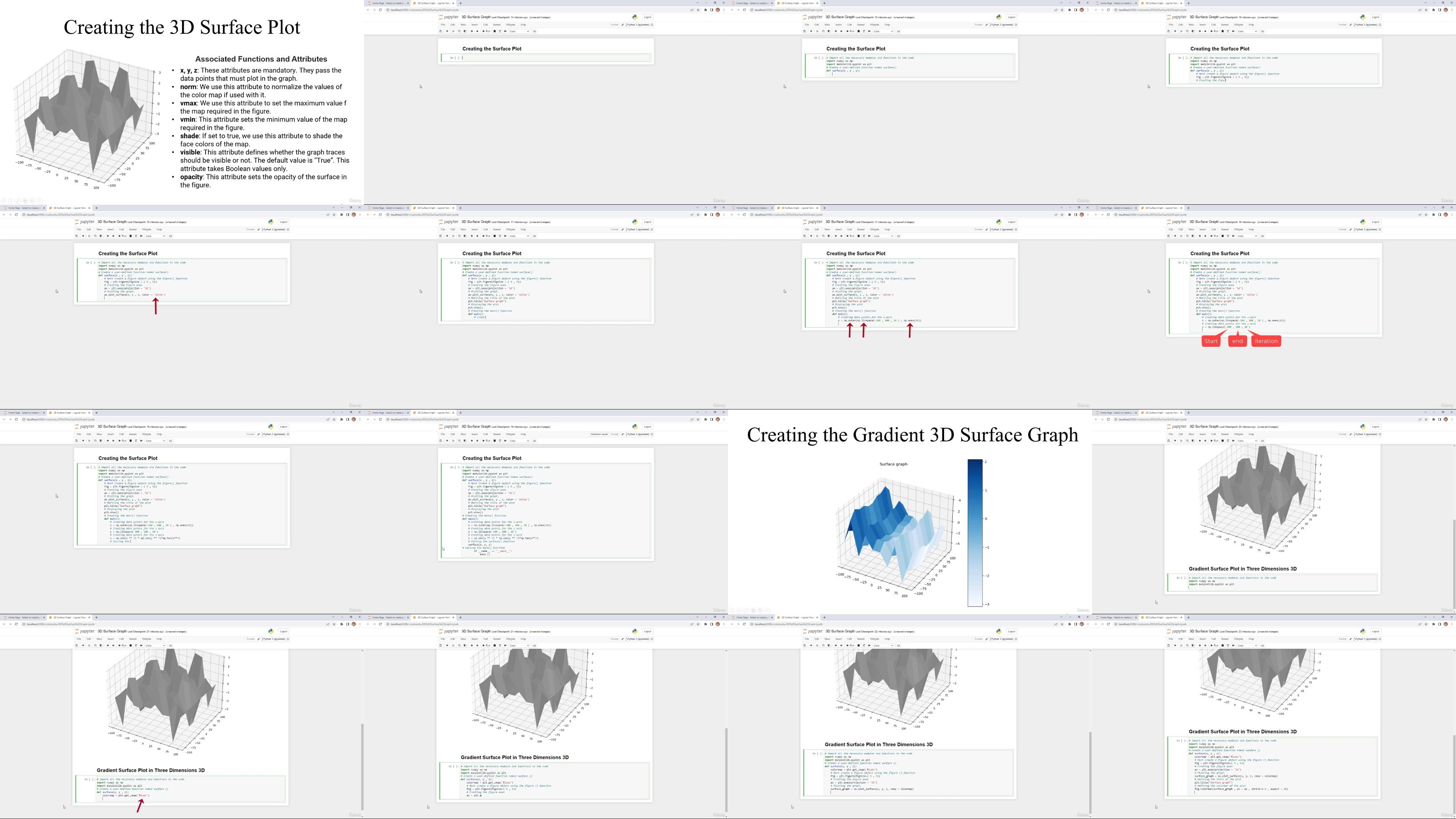In the colorbar code frame, open the Help menu
The image size is (1456, 819).
(1251, 639)
